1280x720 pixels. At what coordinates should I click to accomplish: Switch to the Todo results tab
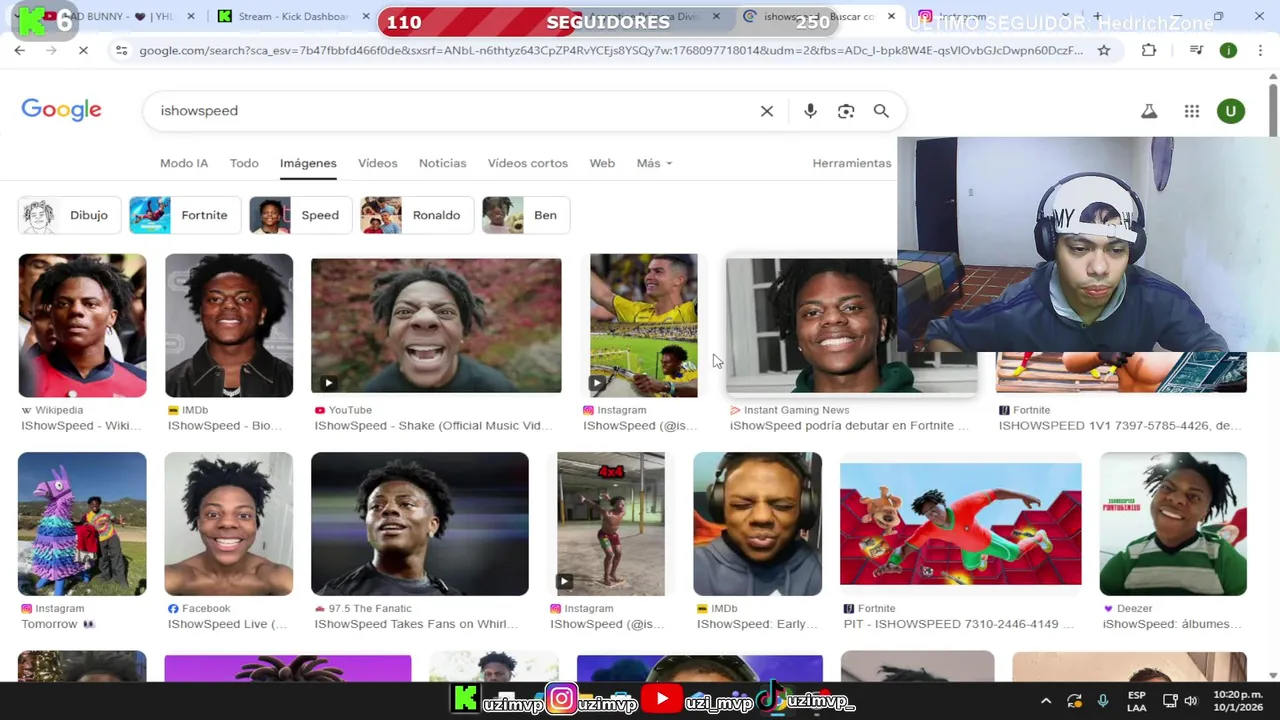pyautogui.click(x=244, y=163)
